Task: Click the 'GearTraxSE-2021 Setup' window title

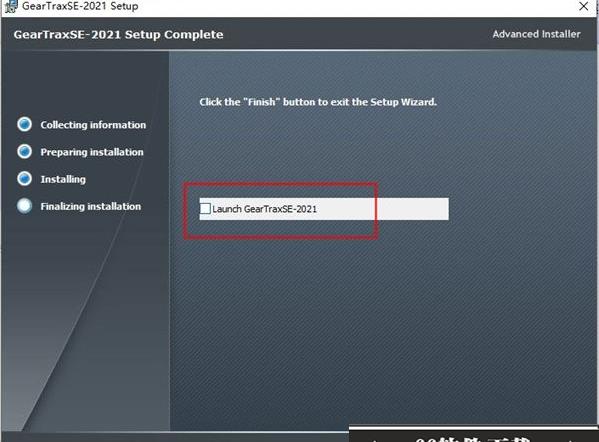Action: pyautogui.click(x=80, y=6)
